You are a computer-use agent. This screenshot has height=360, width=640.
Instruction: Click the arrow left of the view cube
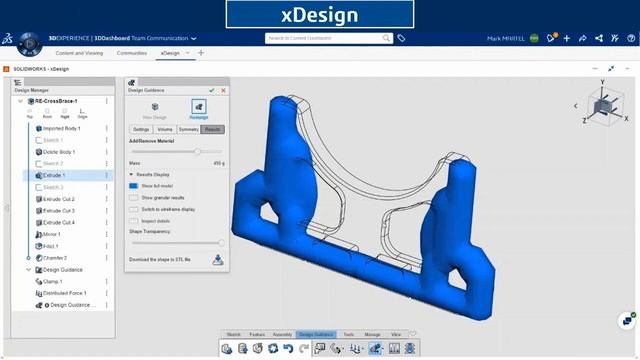576,106
